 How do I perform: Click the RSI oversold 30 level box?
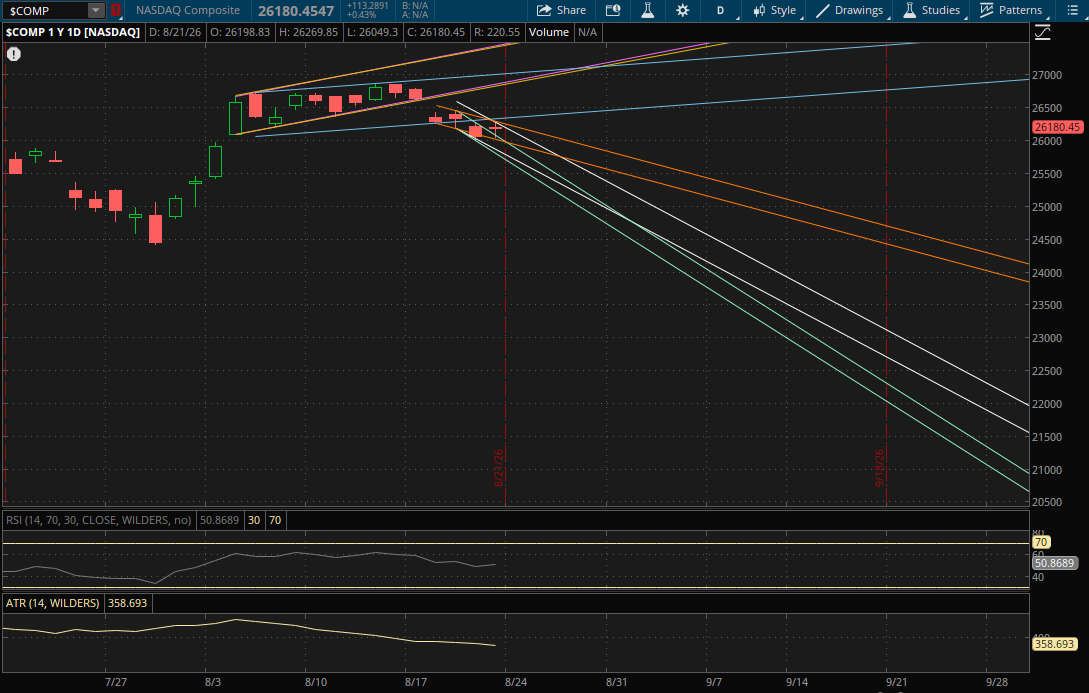254,520
